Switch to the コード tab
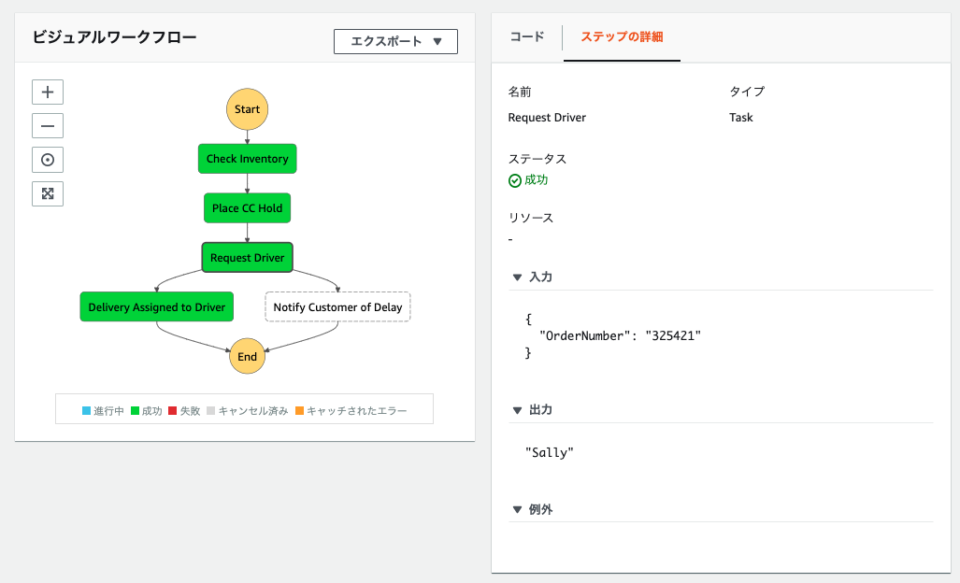The height and width of the screenshot is (583, 960). (x=527, y=37)
